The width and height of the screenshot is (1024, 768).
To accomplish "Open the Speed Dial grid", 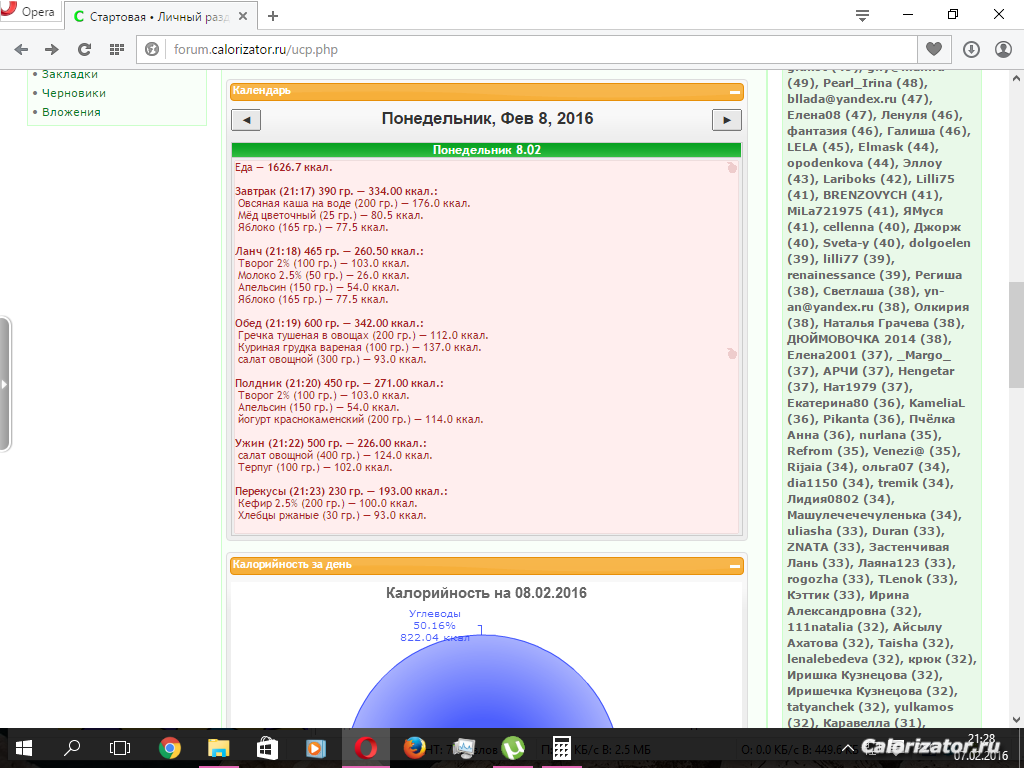I will [x=117, y=50].
